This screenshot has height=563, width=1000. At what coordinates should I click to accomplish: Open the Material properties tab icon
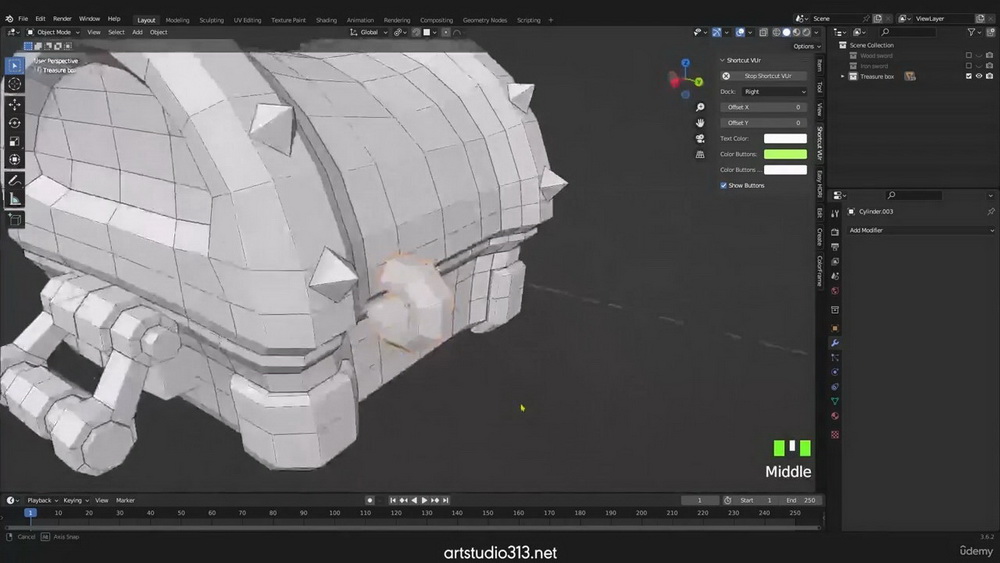[x=835, y=416]
